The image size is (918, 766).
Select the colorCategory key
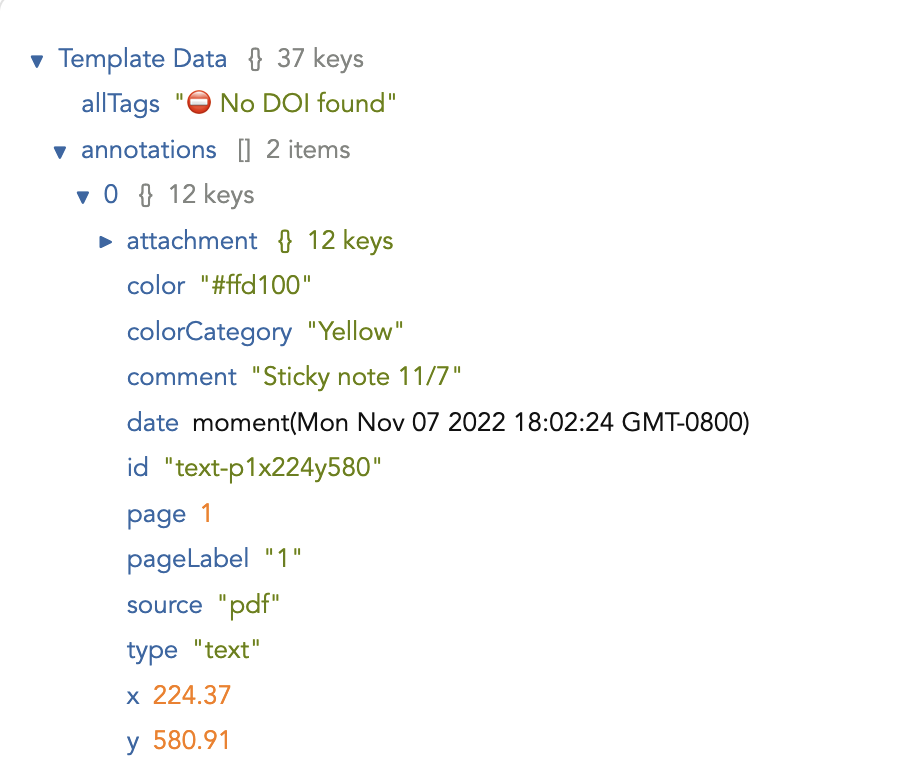tap(209, 331)
